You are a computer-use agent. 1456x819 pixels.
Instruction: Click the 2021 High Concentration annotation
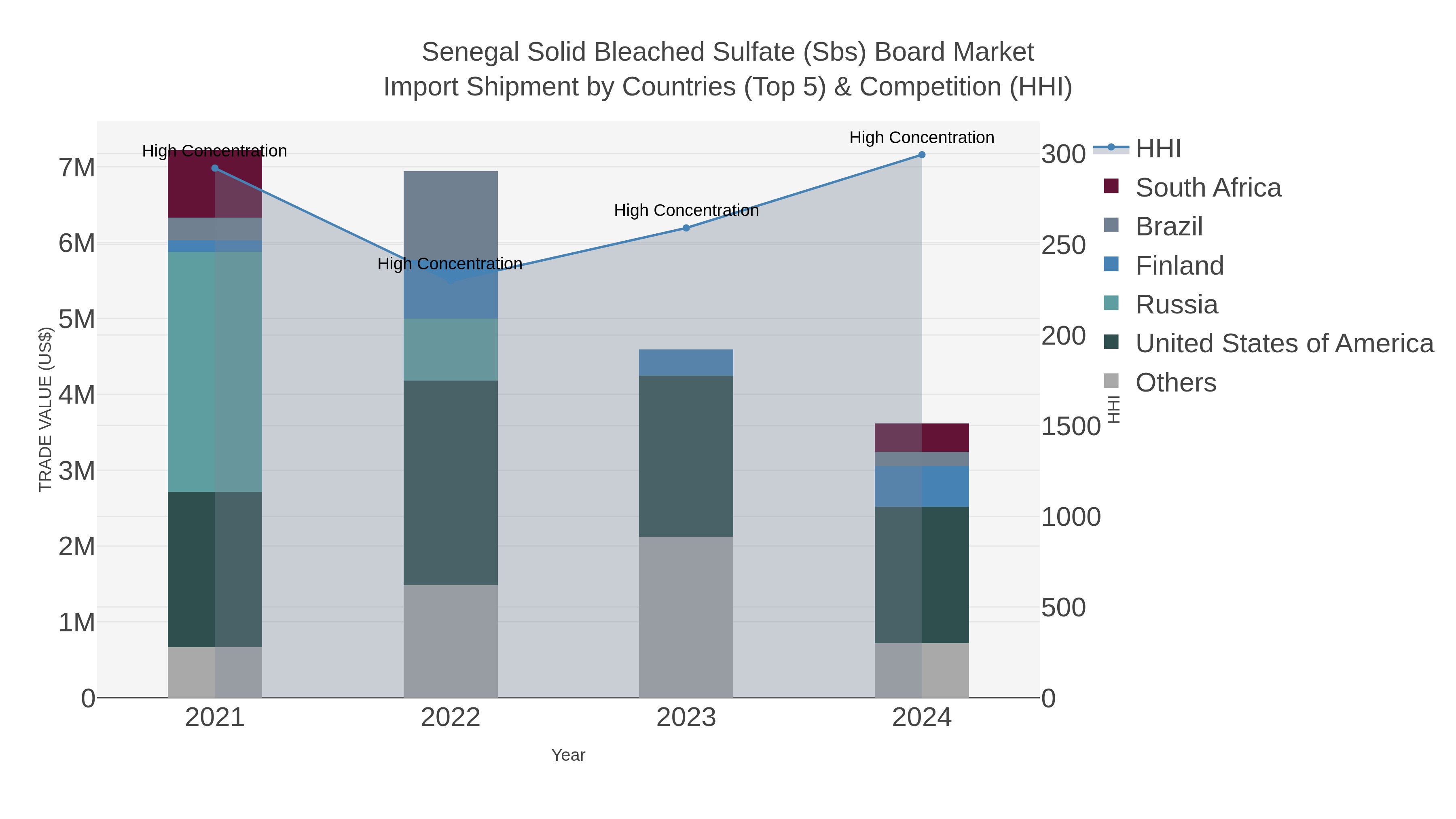215,151
